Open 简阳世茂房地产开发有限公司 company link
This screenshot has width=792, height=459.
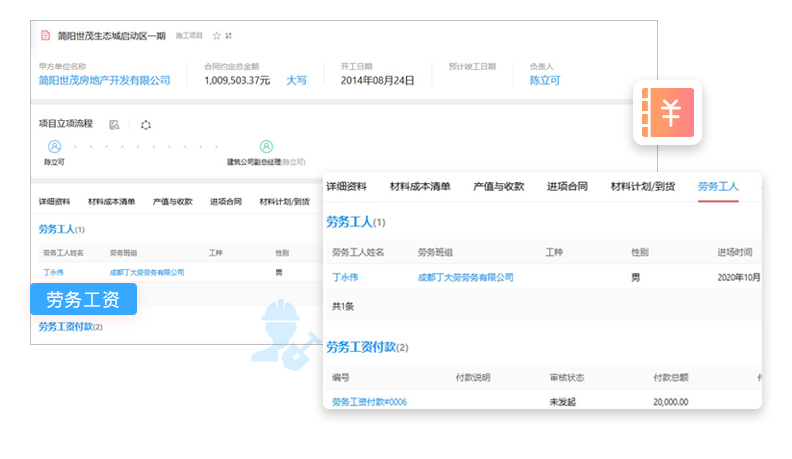point(104,80)
